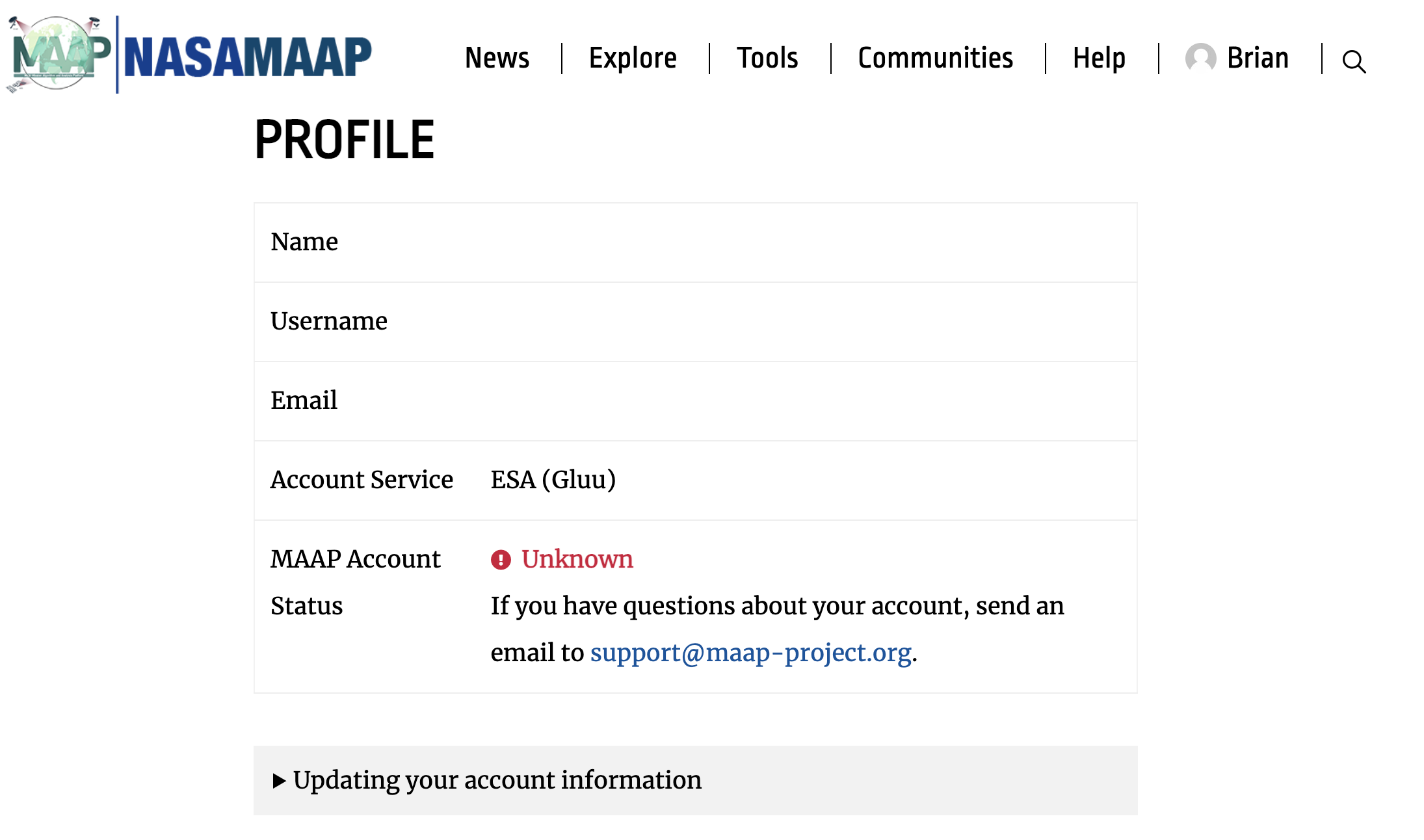1424x840 pixels.
Task: Open the search icon
Action: (x=1354, y=60)
